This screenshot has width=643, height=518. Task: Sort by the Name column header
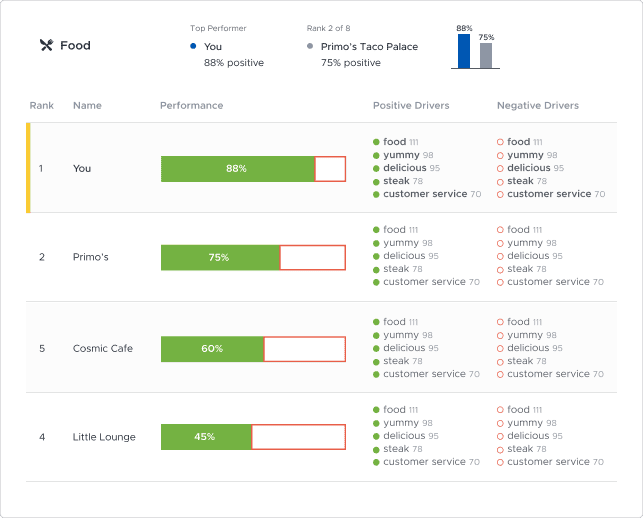pos(87,105)
